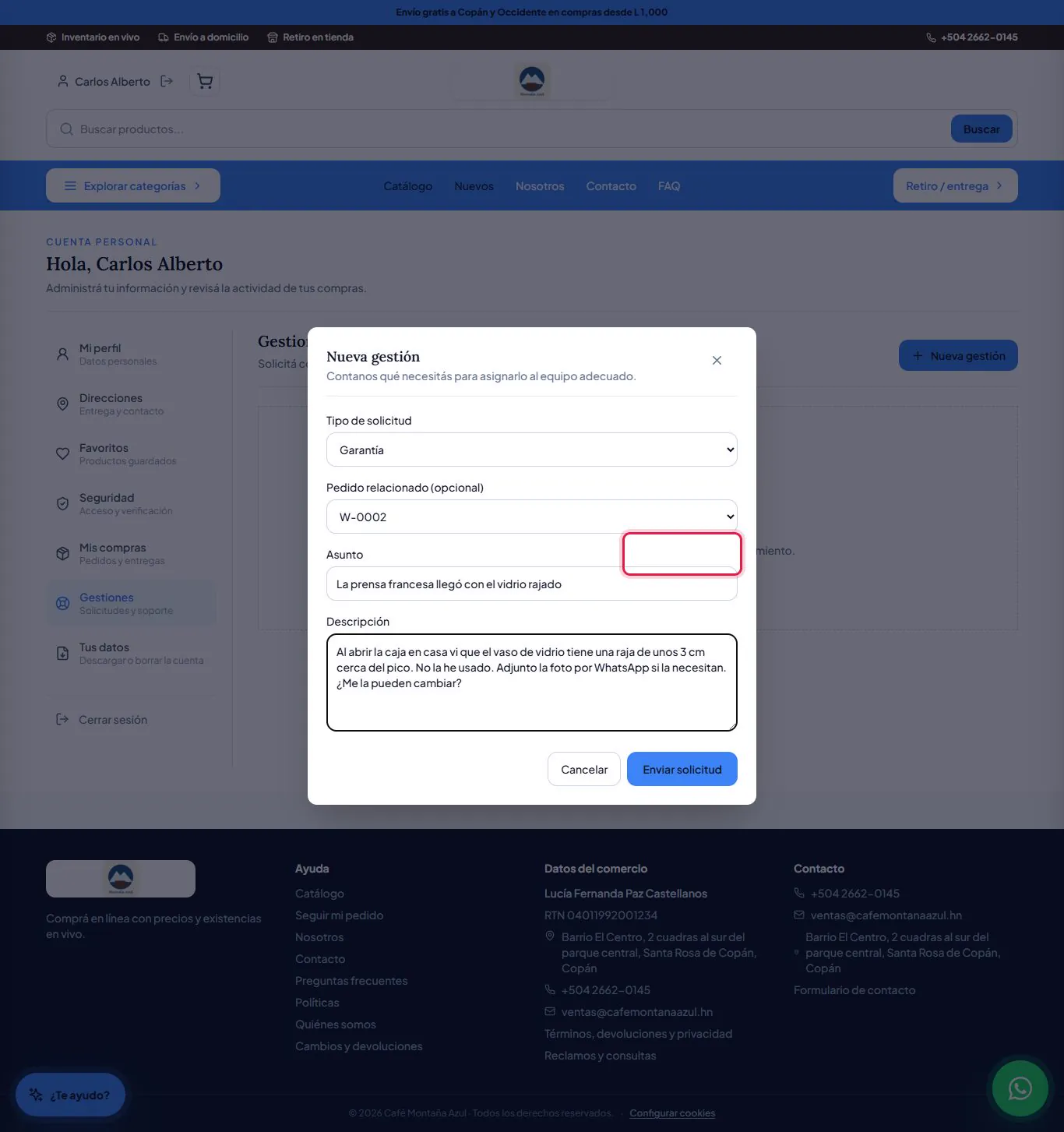Submit with Enviar solicitud
1064x1132 pixels.
click(682, 769)
